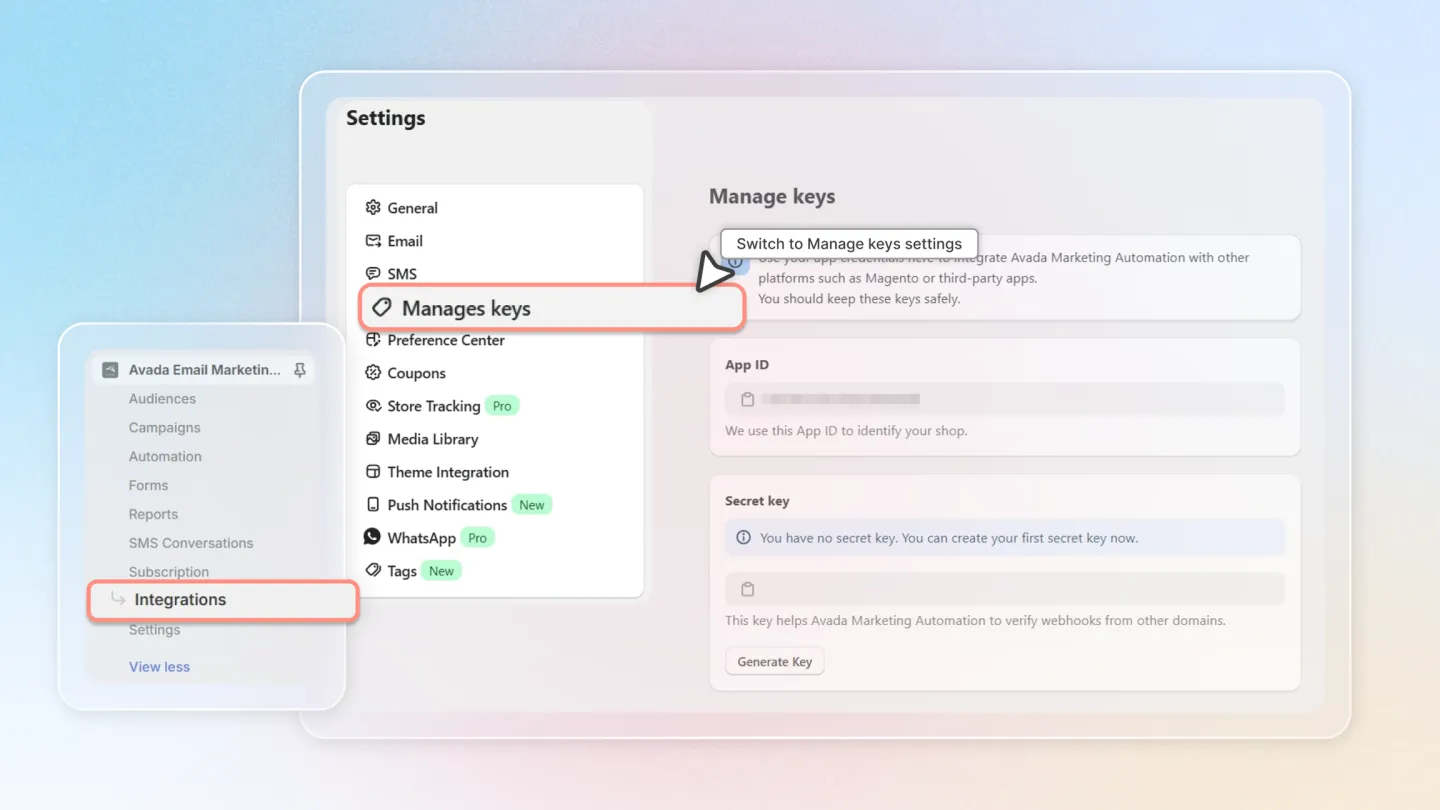Click the Push Notifications phone icon
The height and width of the screenshot is (810, 1440).
pyautogui.click(x=373, y=505)
